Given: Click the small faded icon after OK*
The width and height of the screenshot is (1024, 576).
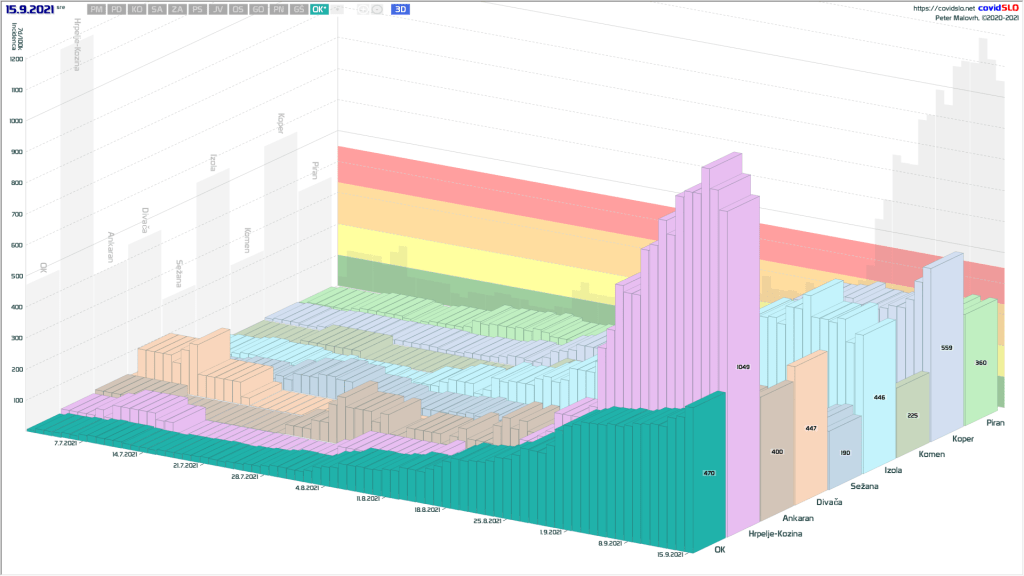Looking at the screenshot, I should click(339, 9).
